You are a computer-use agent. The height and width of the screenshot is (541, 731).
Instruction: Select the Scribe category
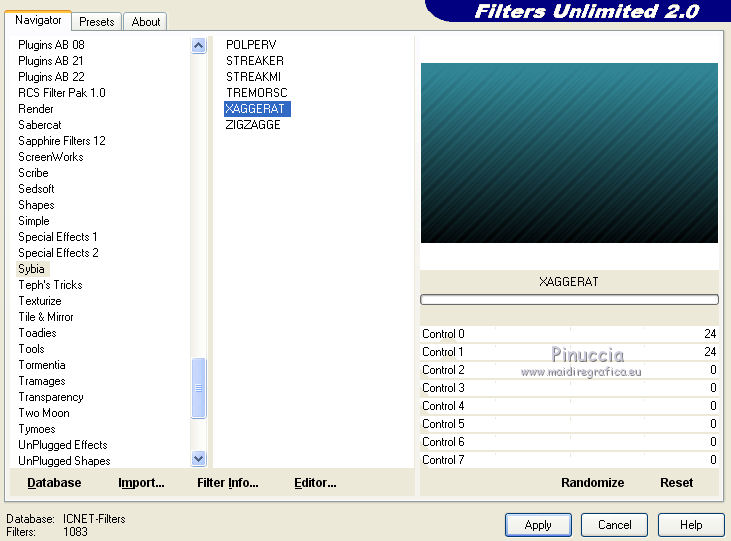click(x=33, y=173)
